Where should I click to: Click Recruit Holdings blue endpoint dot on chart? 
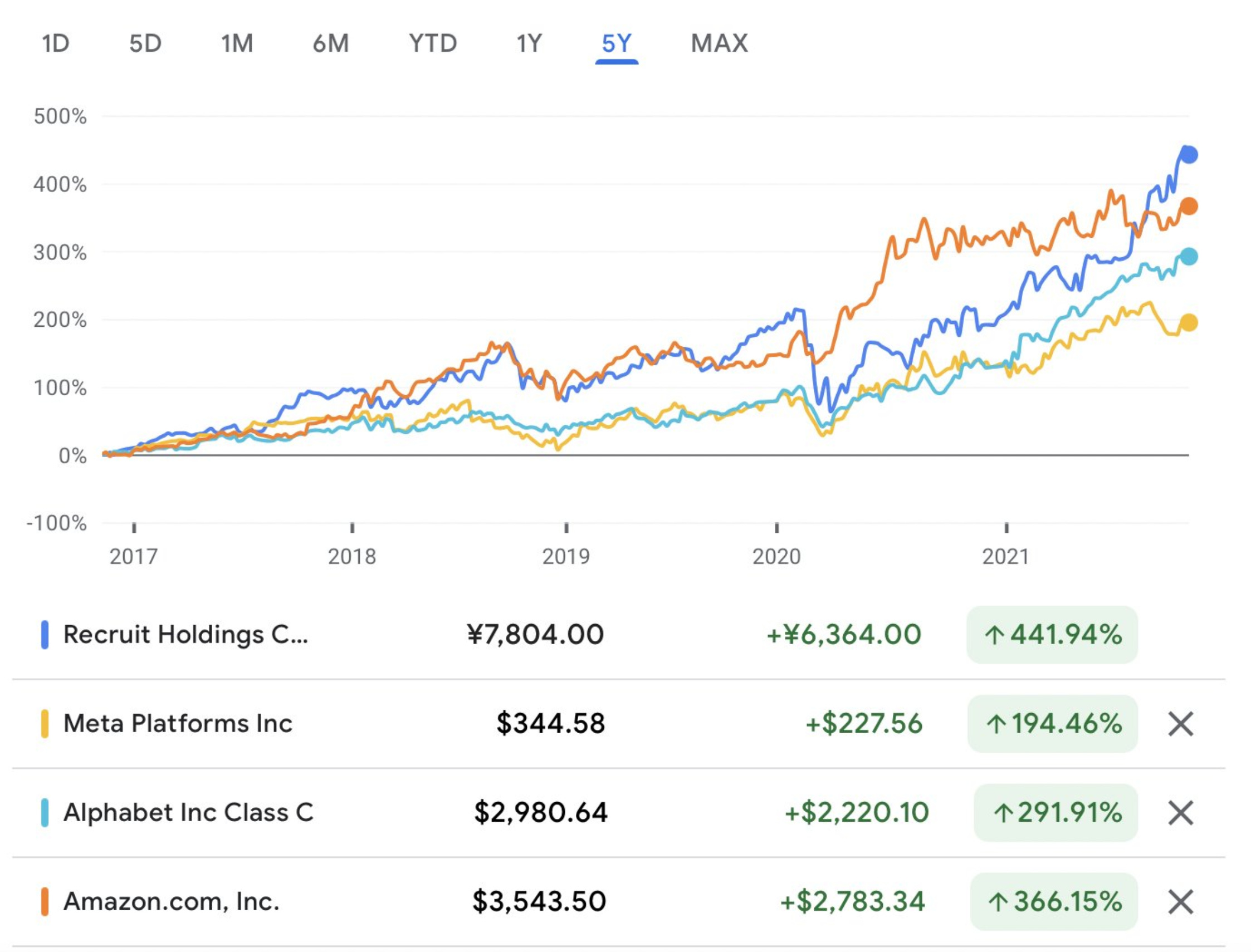point(1189,154)
